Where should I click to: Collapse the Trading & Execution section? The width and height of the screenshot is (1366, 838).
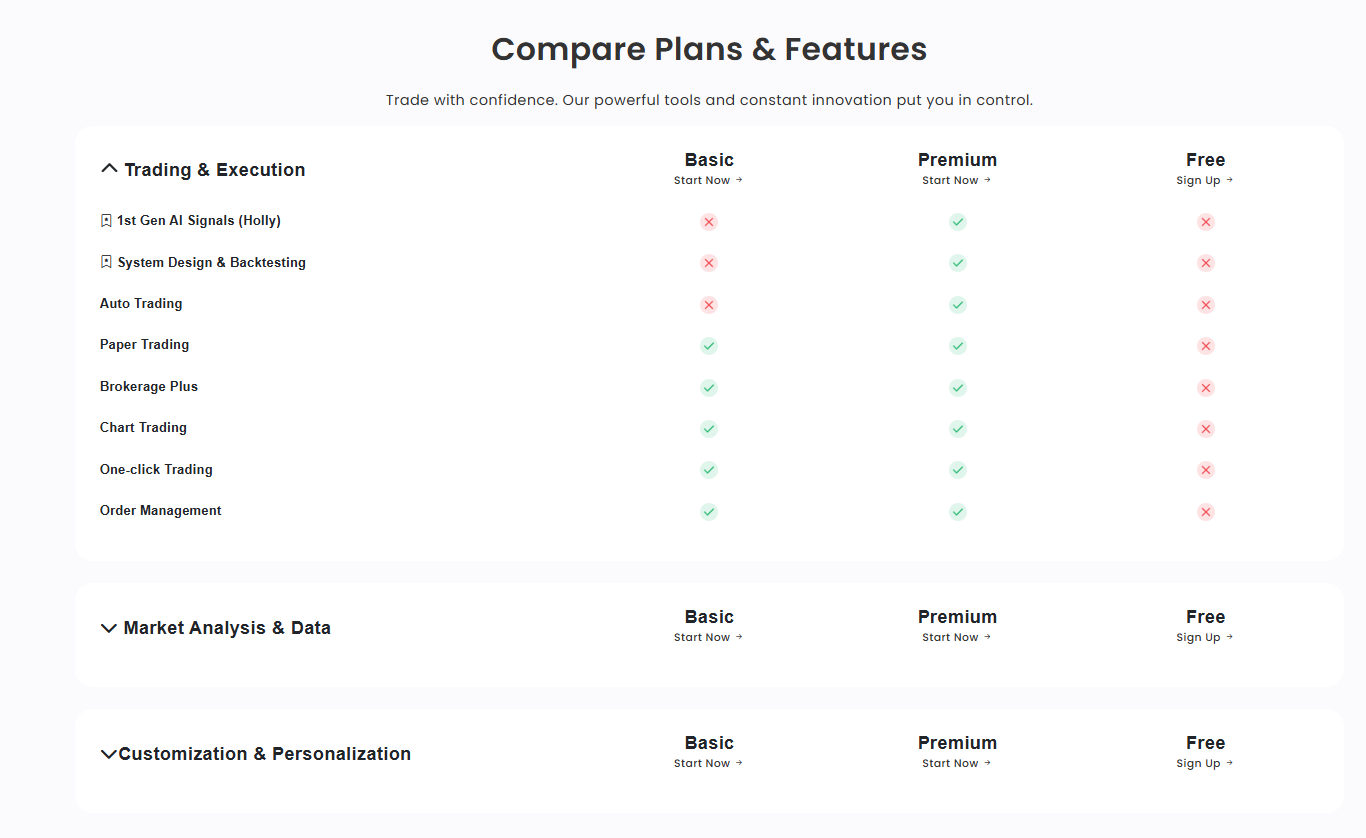(109, 169)
